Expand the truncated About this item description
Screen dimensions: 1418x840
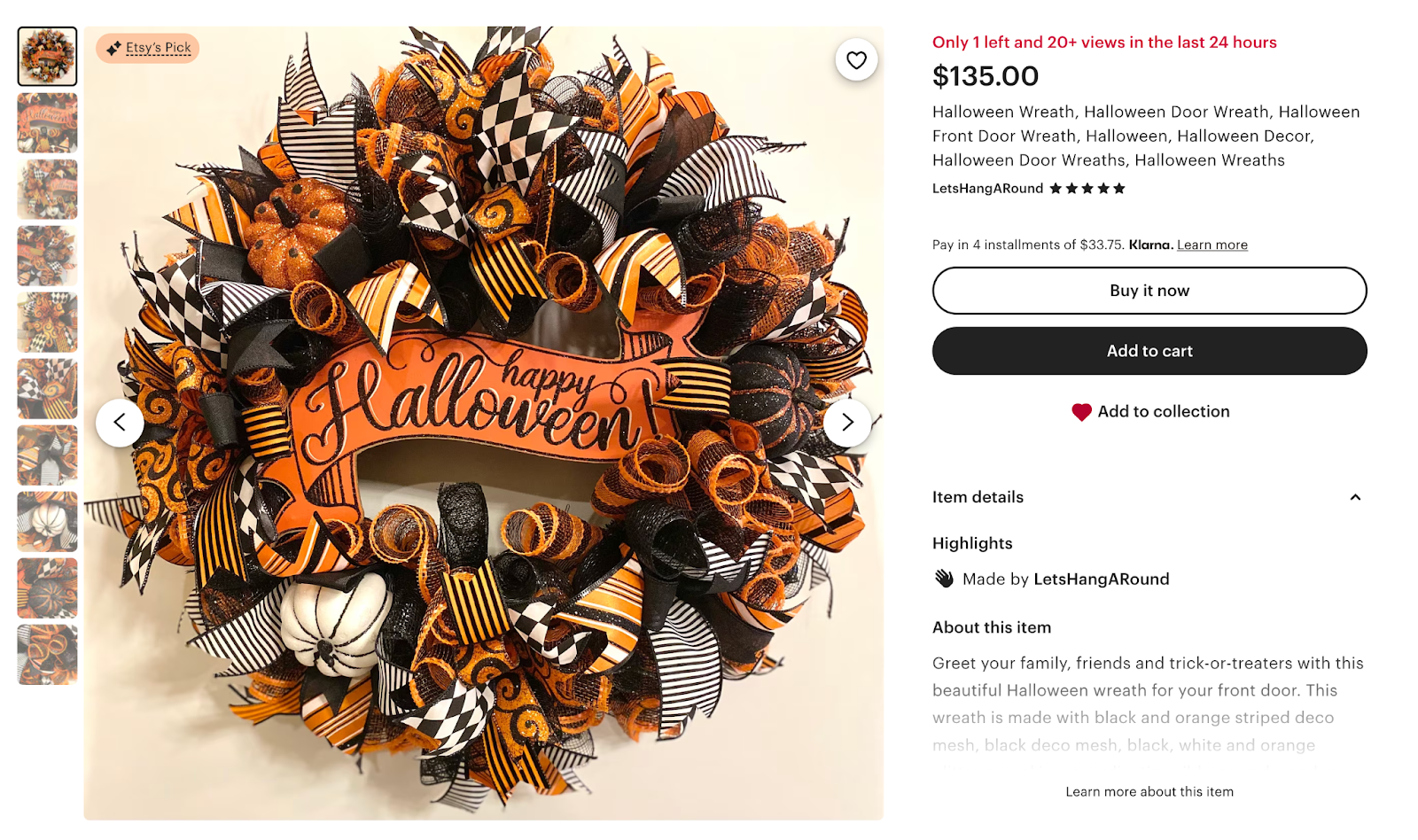(x=1149, y=791)
